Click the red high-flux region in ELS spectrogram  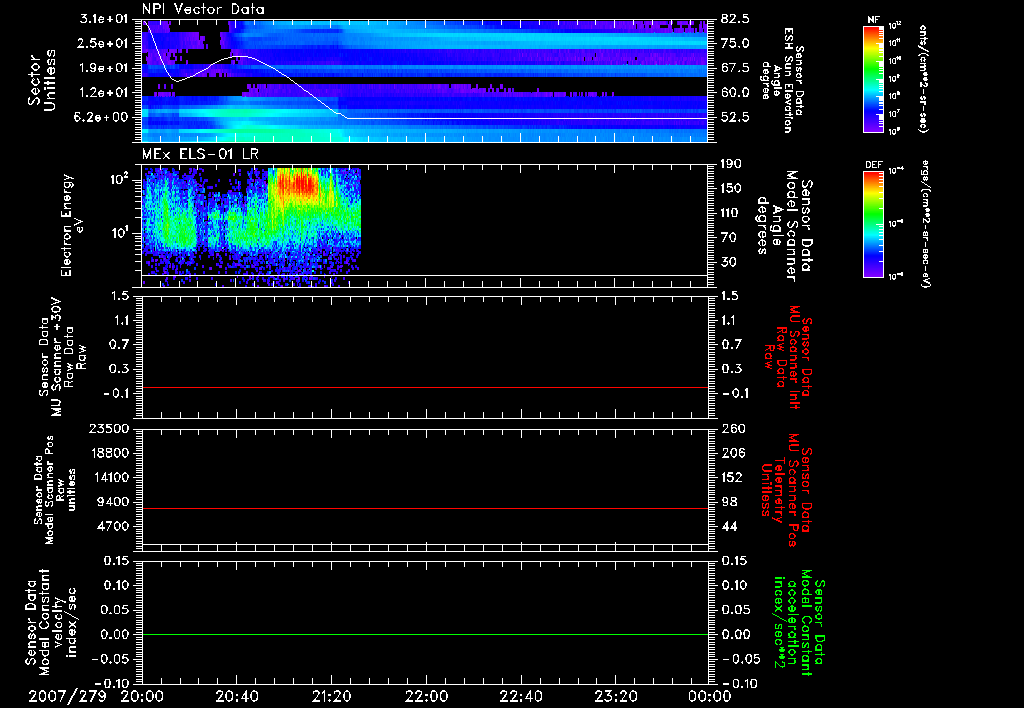click(299, 183)
